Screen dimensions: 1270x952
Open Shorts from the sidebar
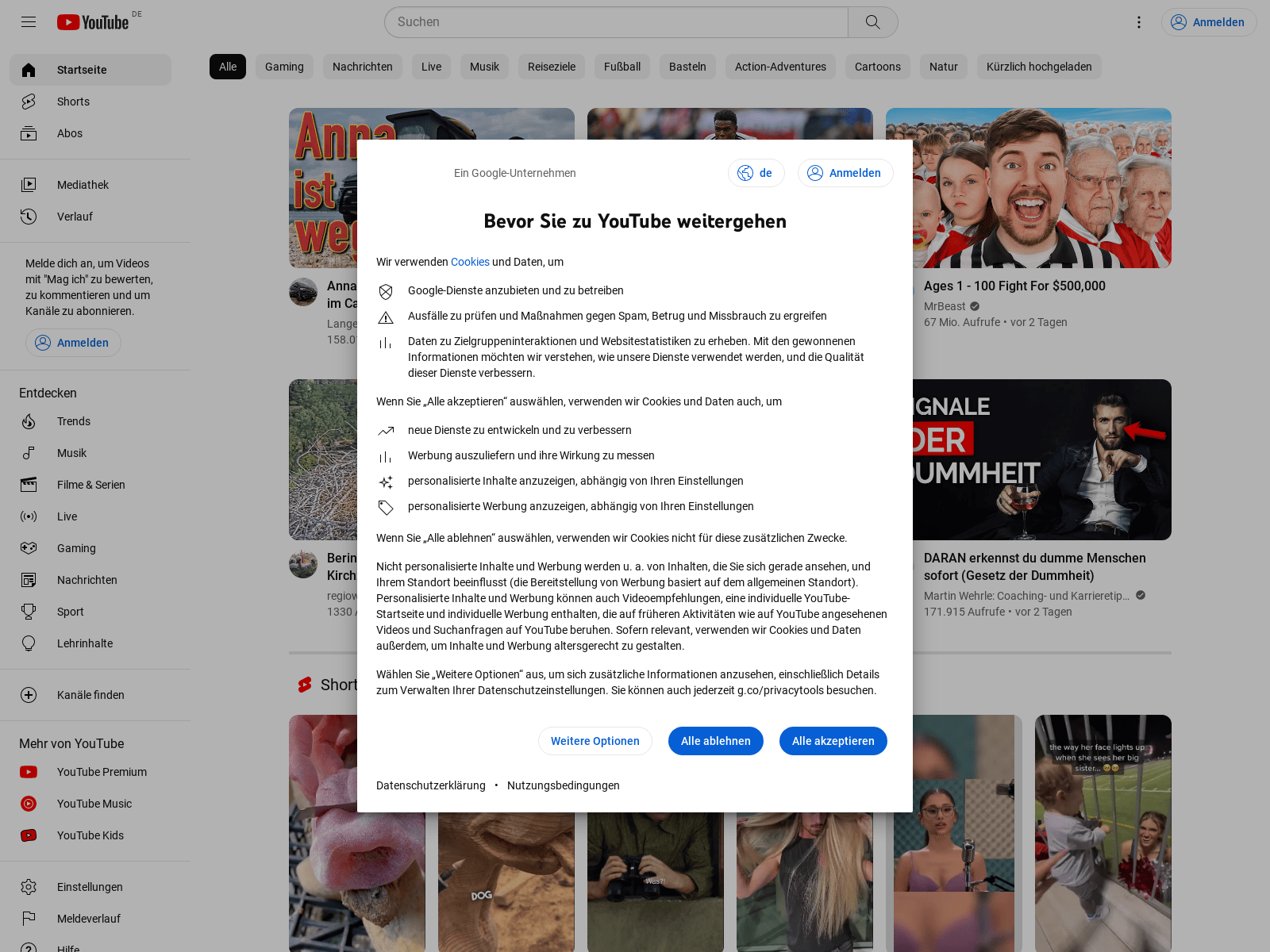click(x=90, y=102)
